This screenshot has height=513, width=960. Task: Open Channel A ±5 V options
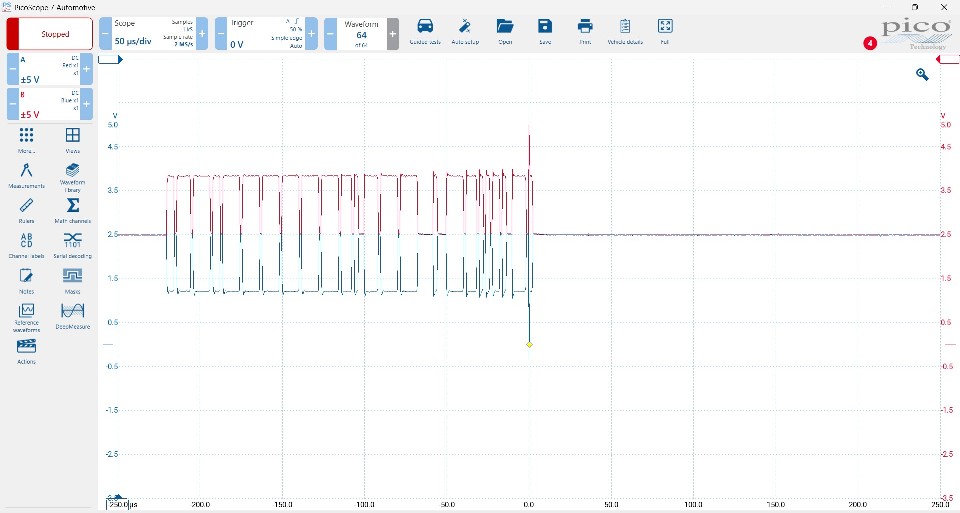(50, 69)
